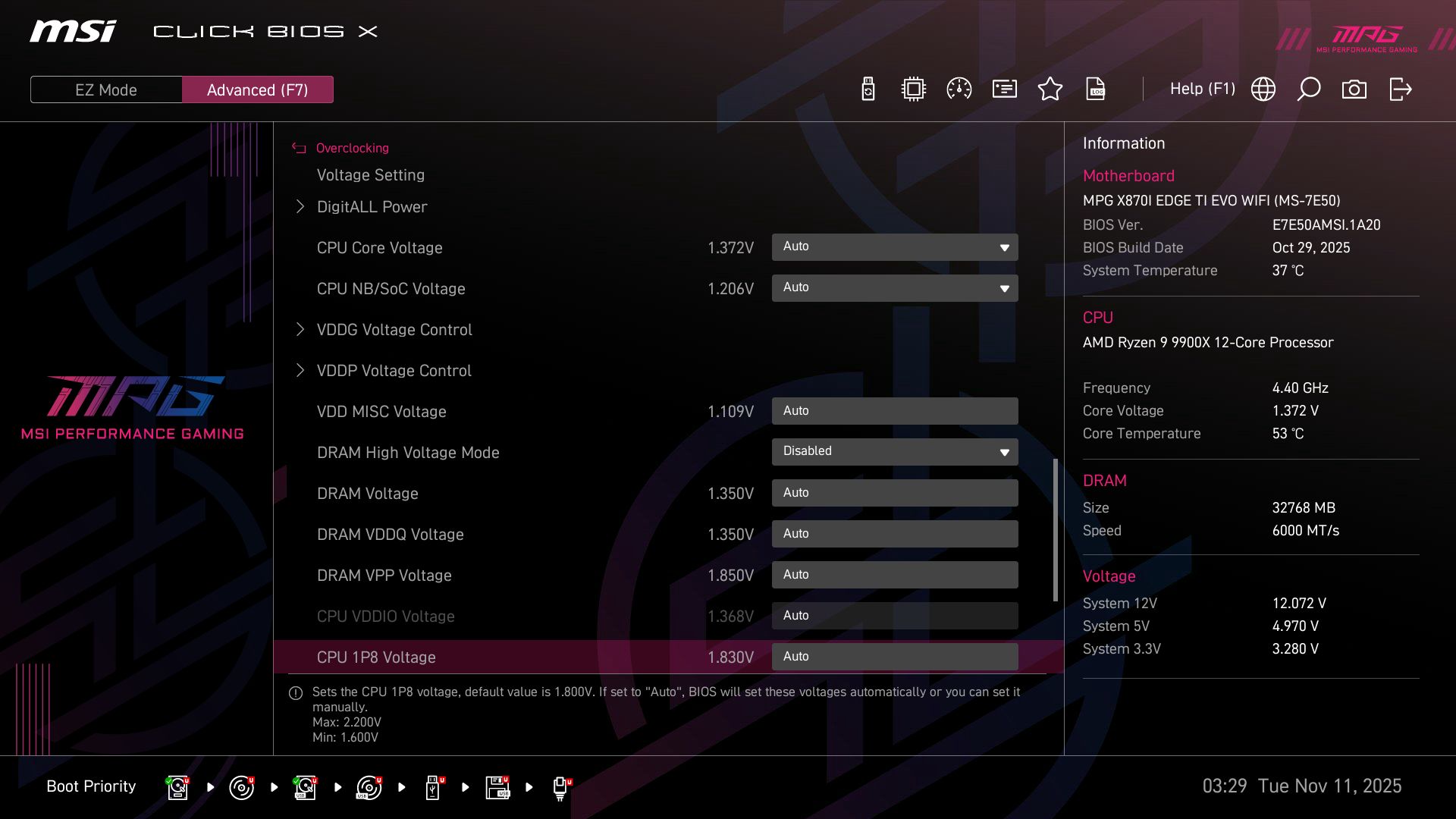The height and width of the screenshot is (819, 1456).
Task: Take a screenshot with the camera icon
Action: (1354, 89)
